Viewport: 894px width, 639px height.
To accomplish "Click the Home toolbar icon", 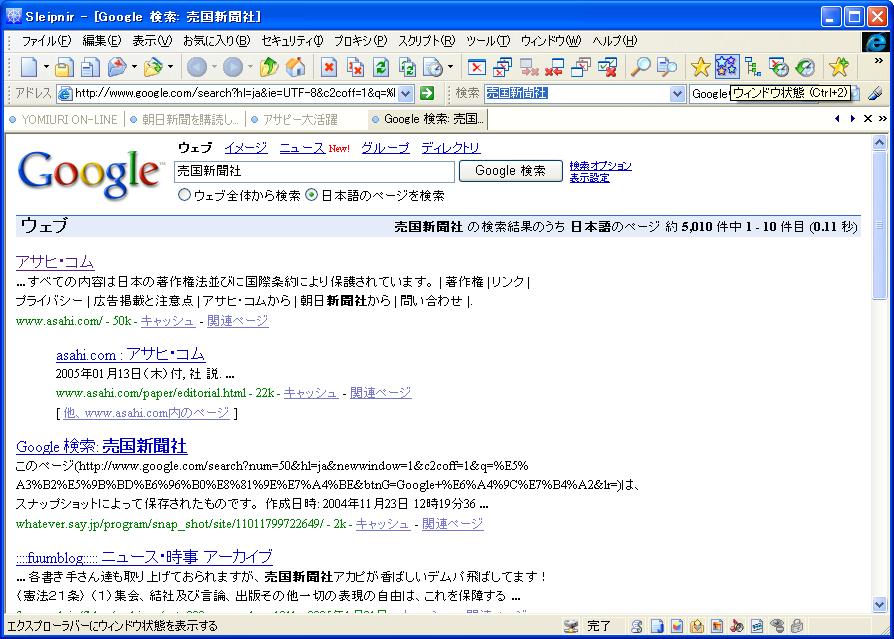I will [x=295, y=67].
